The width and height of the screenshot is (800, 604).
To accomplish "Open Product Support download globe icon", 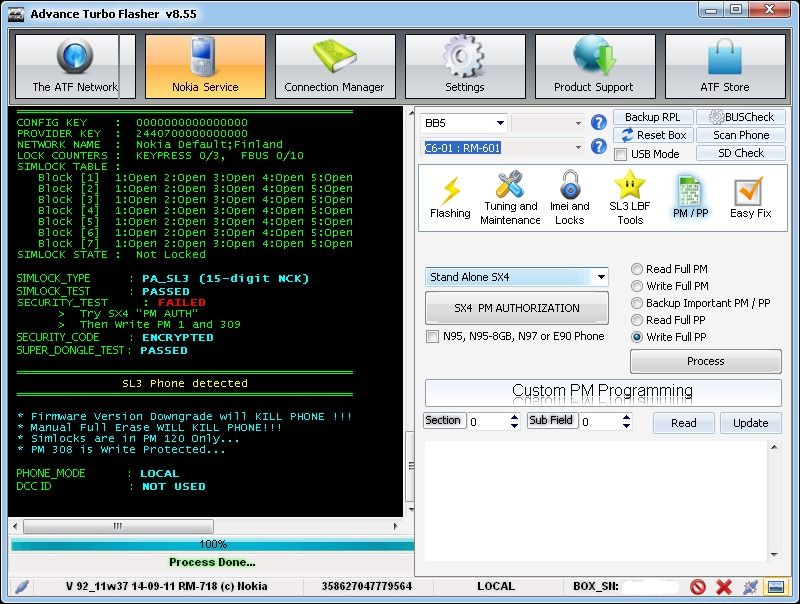I will (594, 56).
